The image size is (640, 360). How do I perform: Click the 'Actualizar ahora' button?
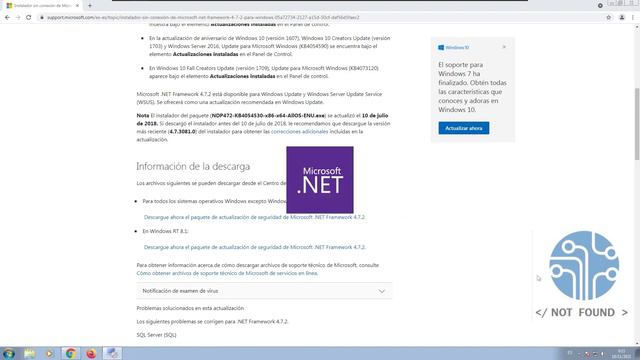464,128
